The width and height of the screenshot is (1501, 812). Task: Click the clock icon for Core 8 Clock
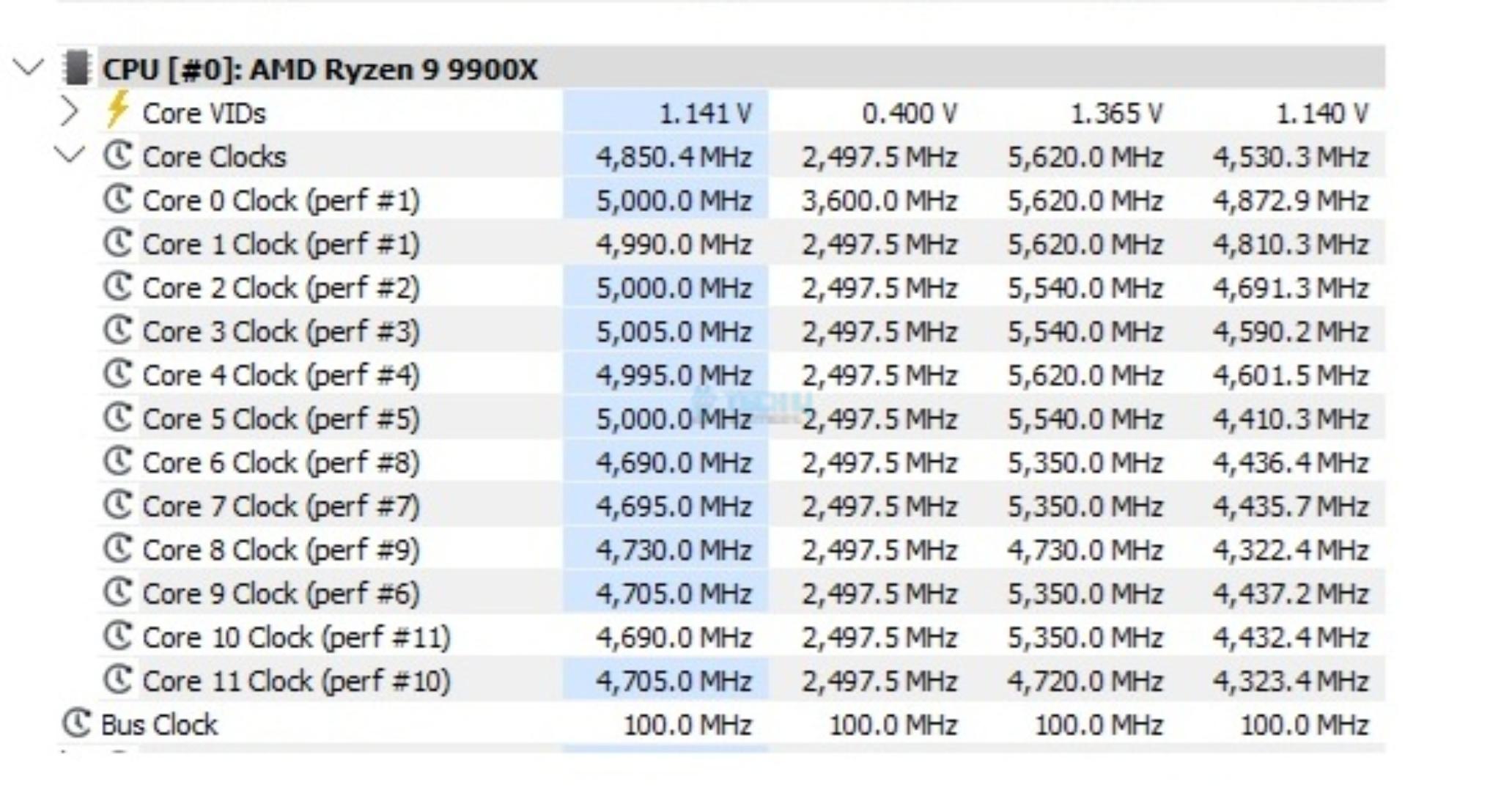click(117, 549)
